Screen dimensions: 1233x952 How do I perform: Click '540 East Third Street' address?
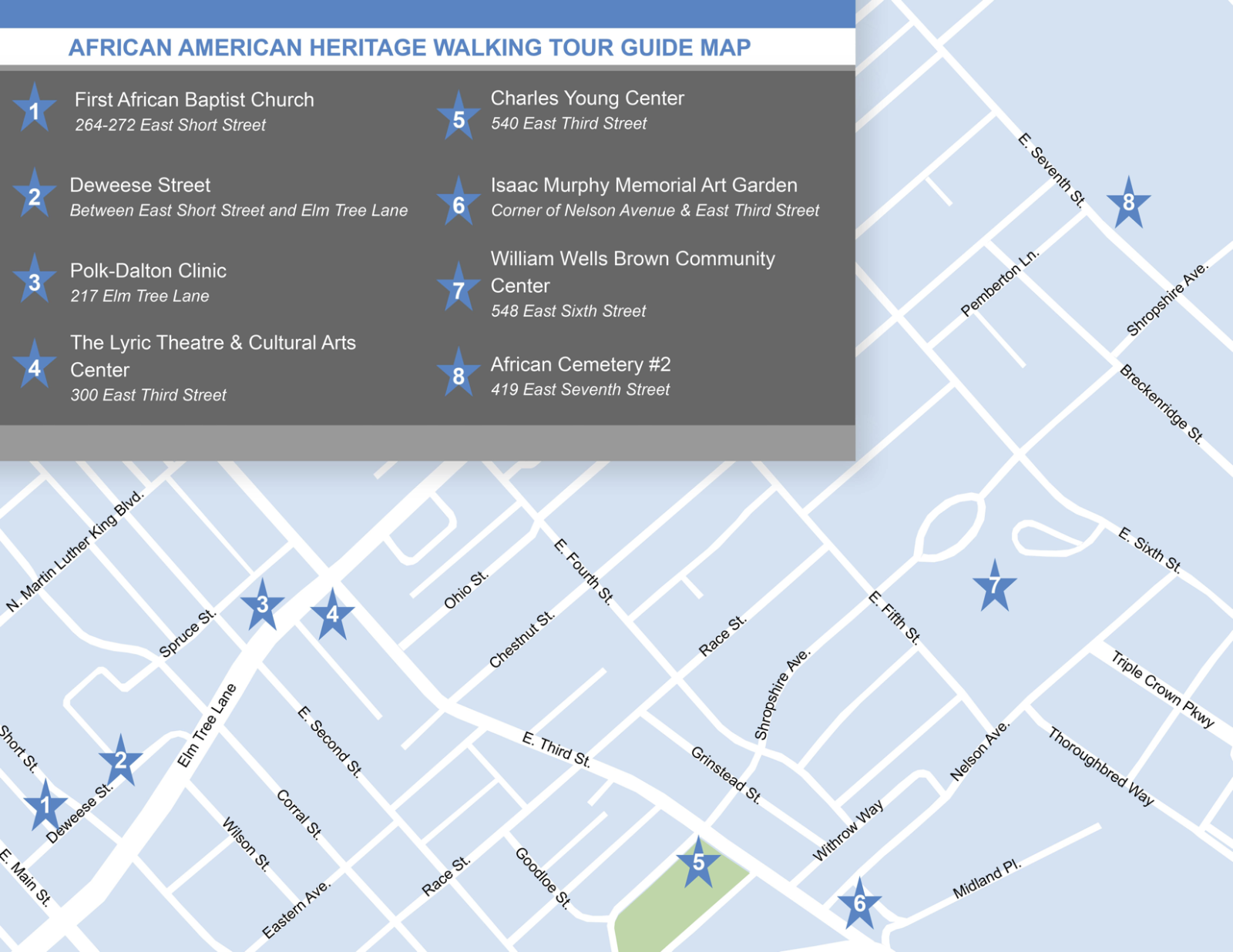(x=569, y=123)
